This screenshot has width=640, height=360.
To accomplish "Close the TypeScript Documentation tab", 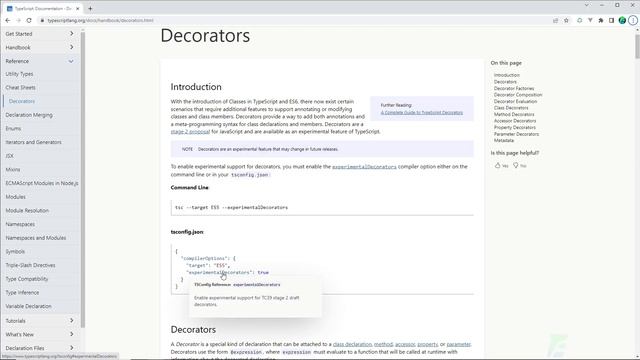I will click(78, 8).
